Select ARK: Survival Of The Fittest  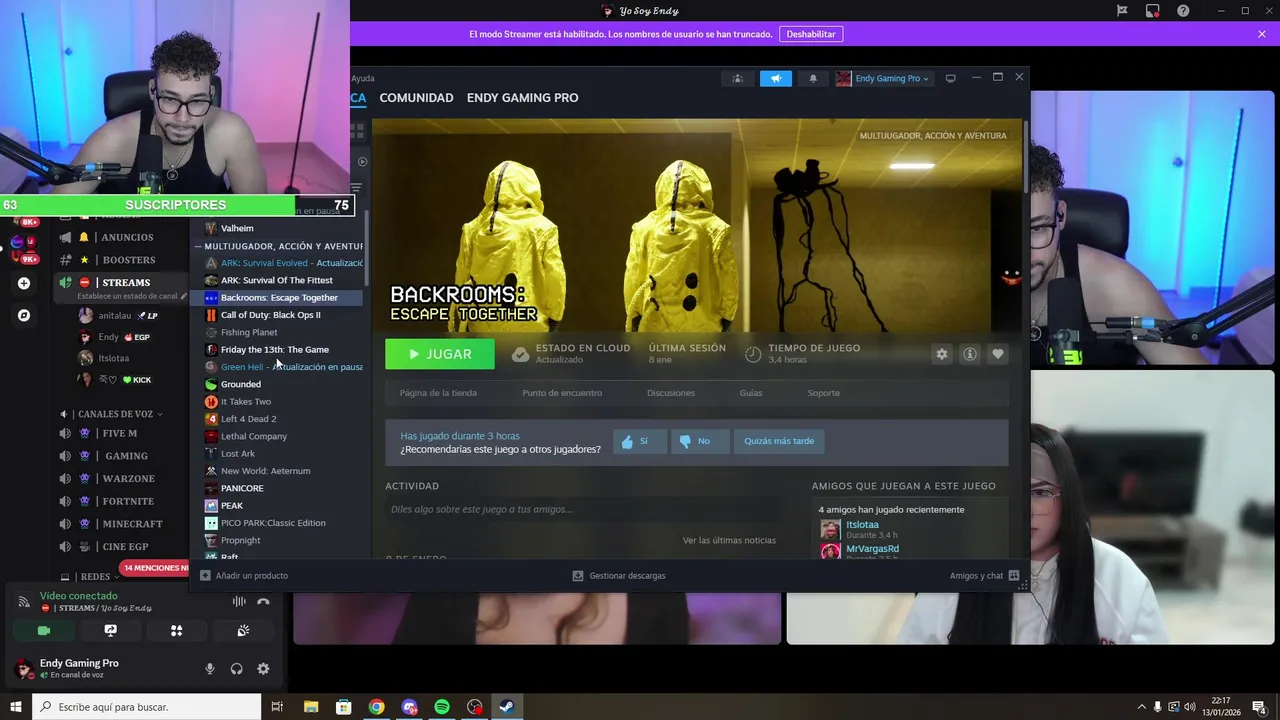[x=276, y=280]
